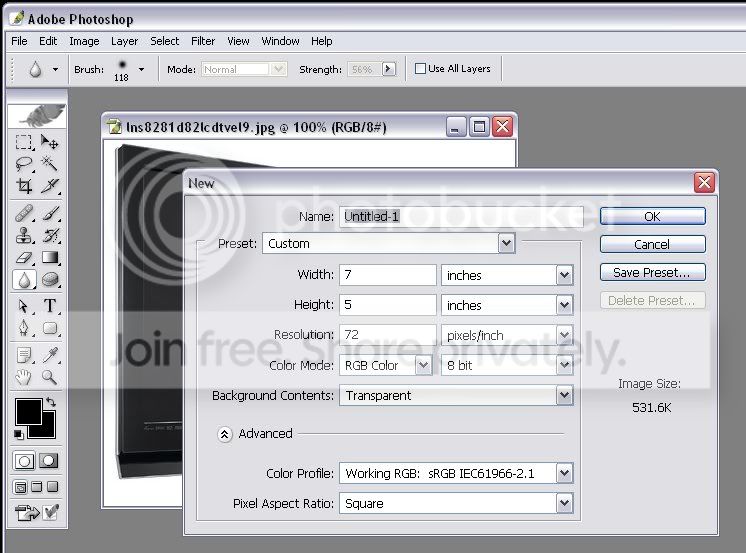Select the Brush tool in toolbox
The height and width of the screenshot is (553, 746).
tap(49, 213)
